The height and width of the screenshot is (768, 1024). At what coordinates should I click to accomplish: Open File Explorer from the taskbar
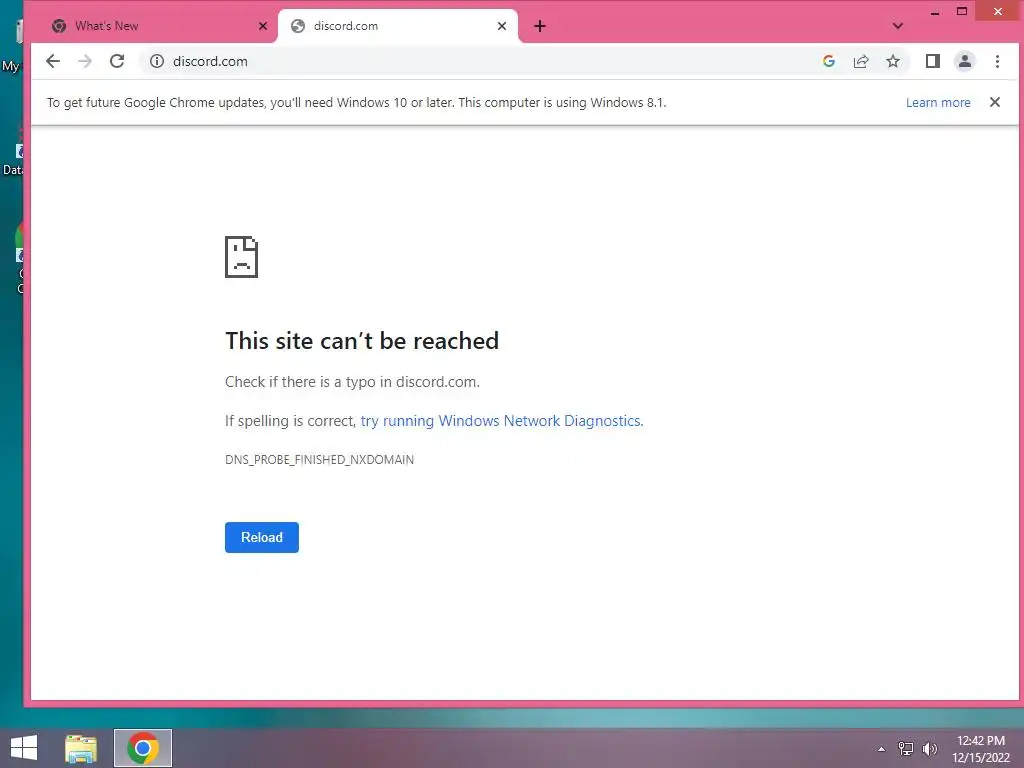click(x=81, y=748)
